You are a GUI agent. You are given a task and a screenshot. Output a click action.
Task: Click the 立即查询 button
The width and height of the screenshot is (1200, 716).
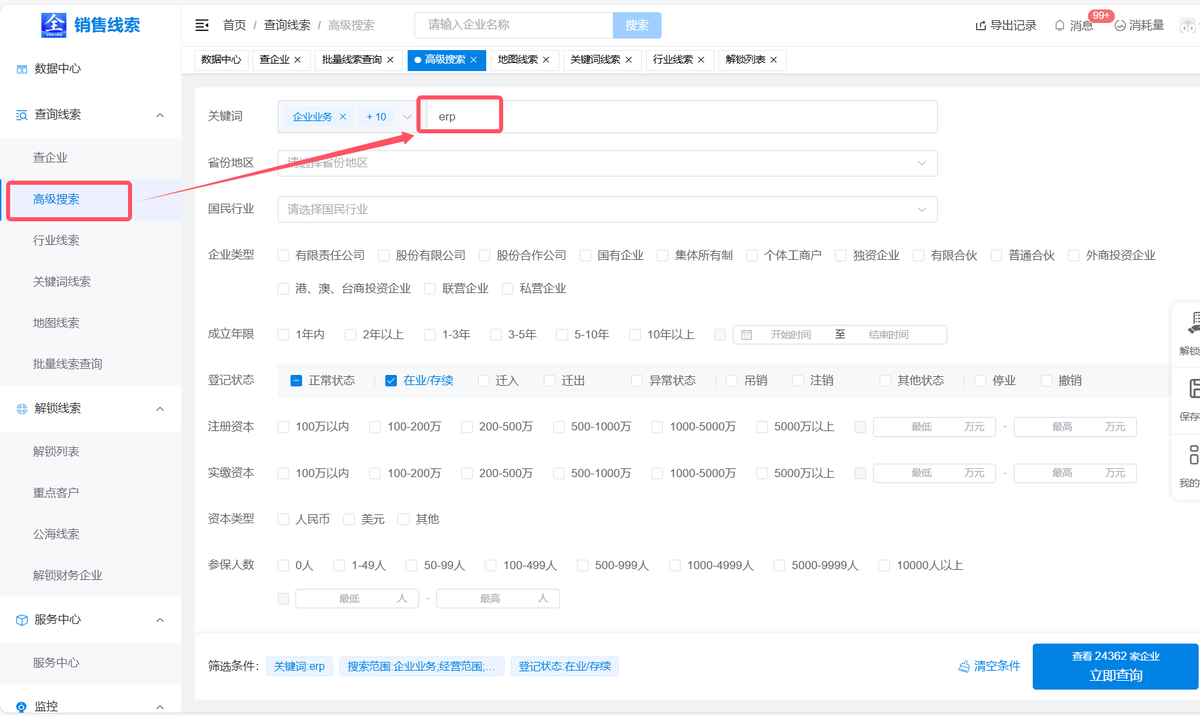1115,667
